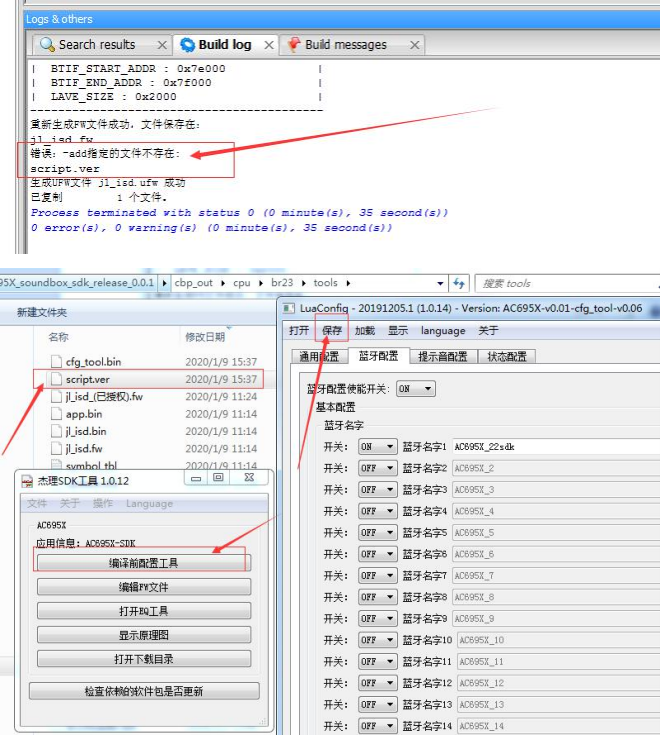Expand the arrow after cbp_out in breadcrumb

coord(223,283)
